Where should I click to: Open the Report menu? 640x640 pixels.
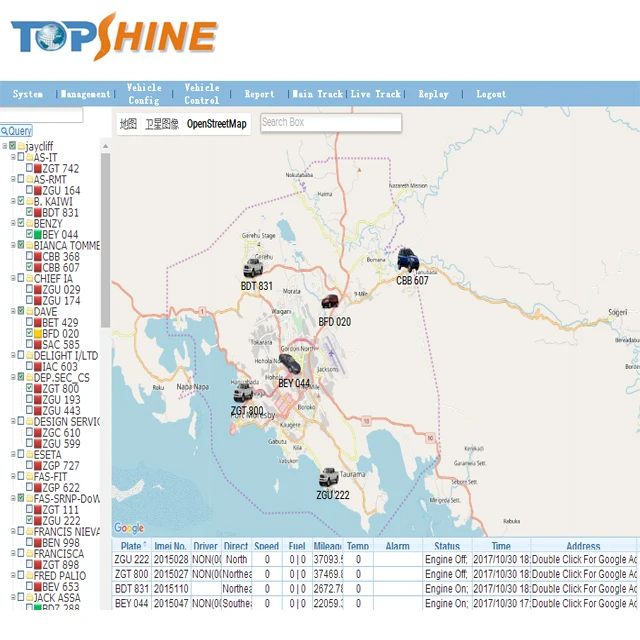260,94
